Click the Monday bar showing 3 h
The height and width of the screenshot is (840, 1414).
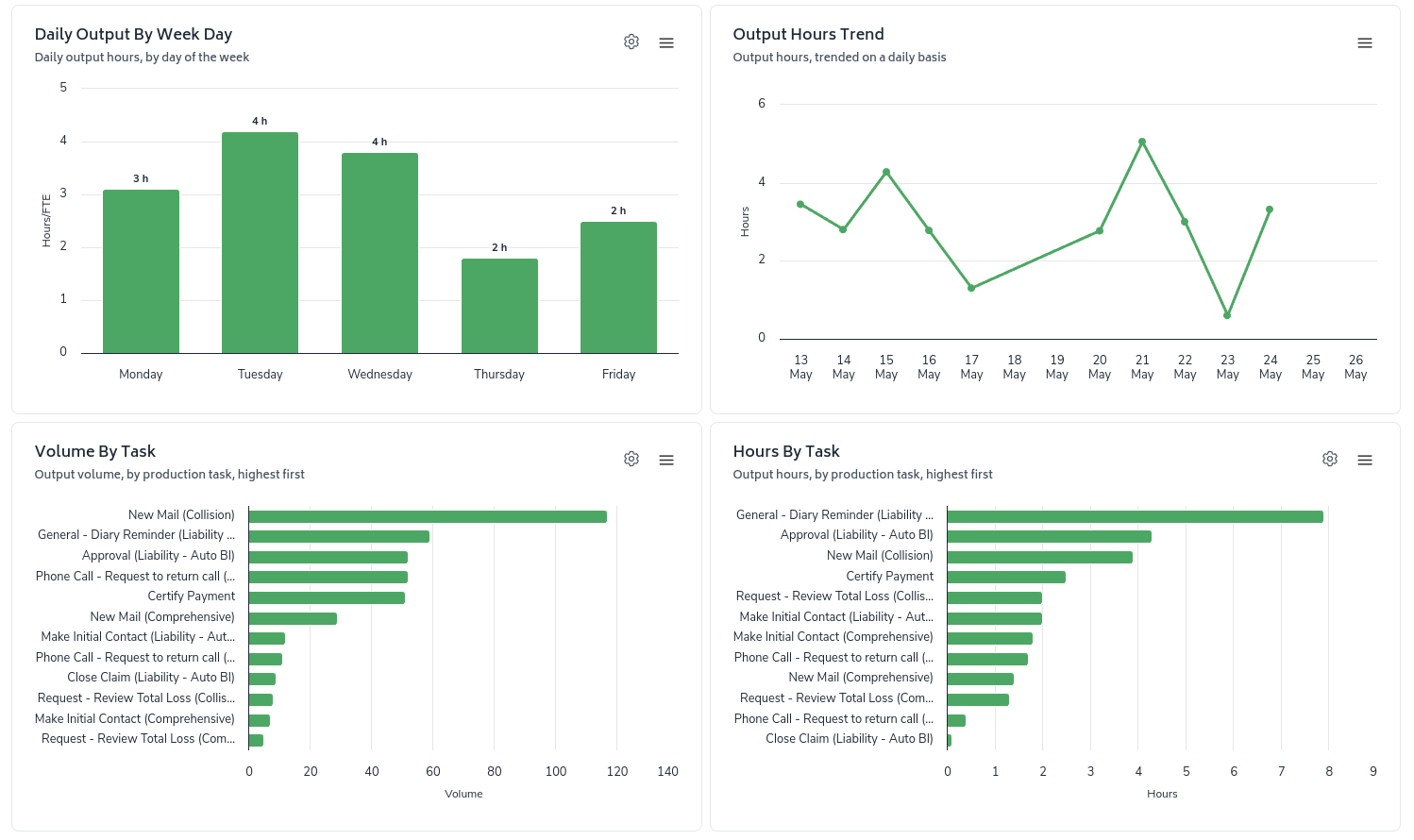pyautogui.click(x=141, y=272)
